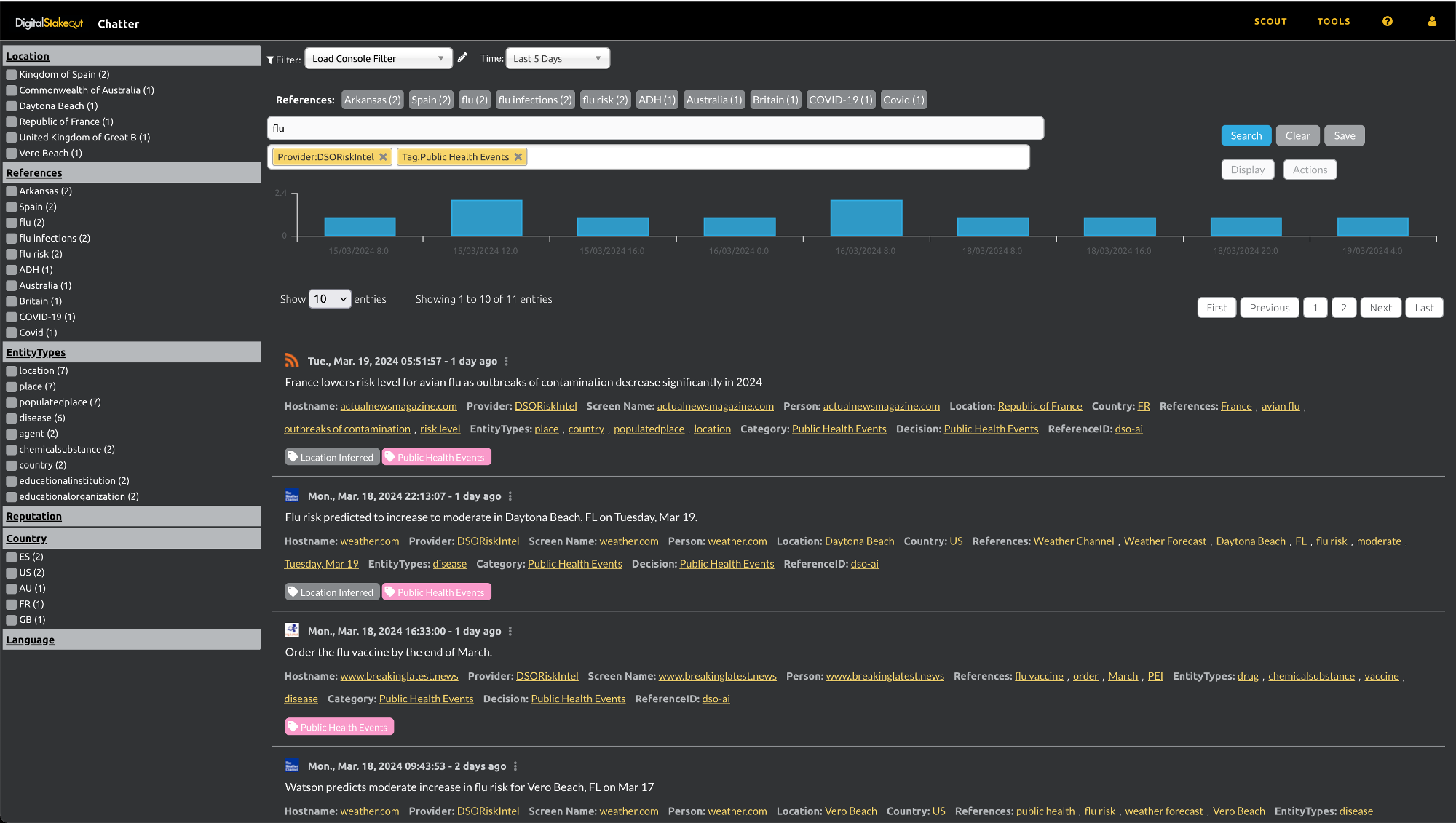This screenshot has width=1456, height=823.
Task: Remove the Provider:DSORiskIntel filter chip
Action: point(384,157)
